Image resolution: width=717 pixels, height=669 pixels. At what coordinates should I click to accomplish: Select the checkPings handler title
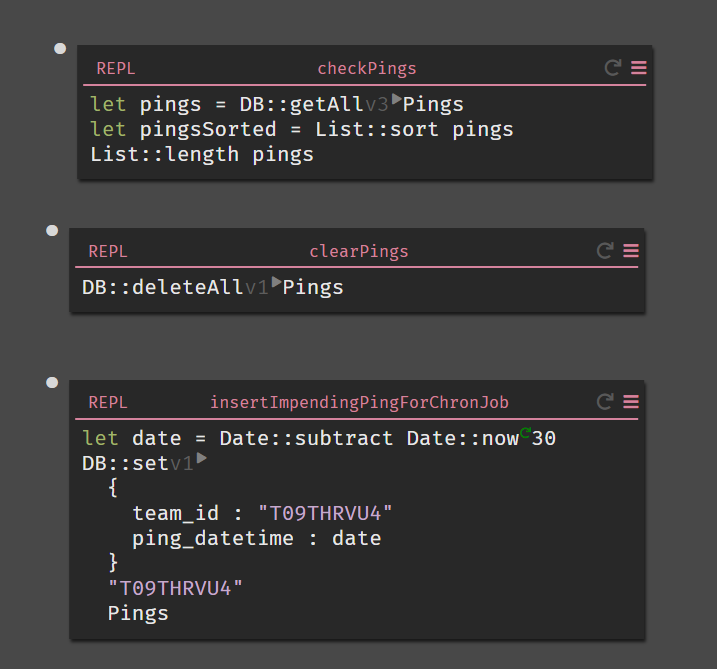(x=367, y=69)
